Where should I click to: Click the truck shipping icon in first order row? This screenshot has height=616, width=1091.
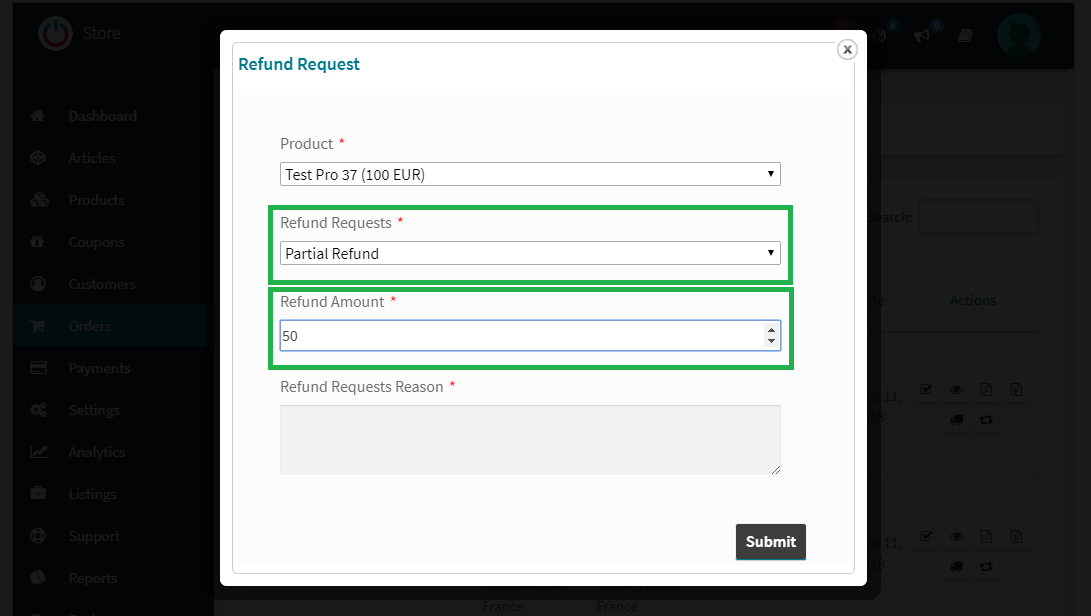957,420
